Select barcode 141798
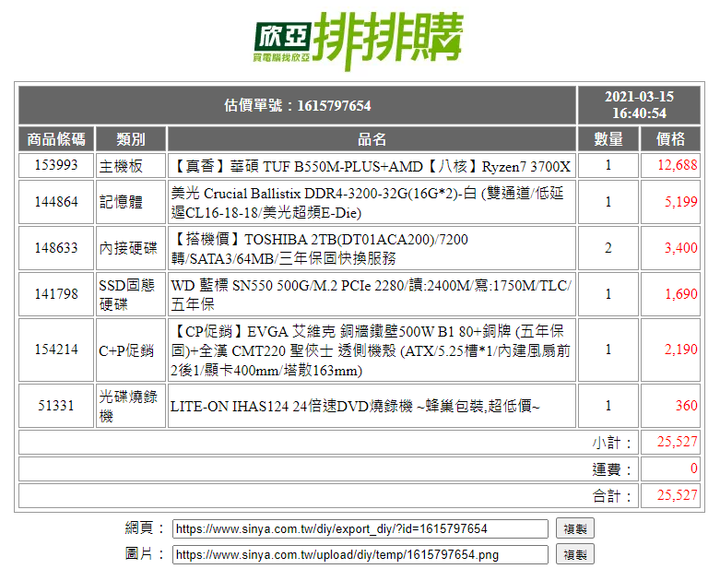 (x=56, y=294)
